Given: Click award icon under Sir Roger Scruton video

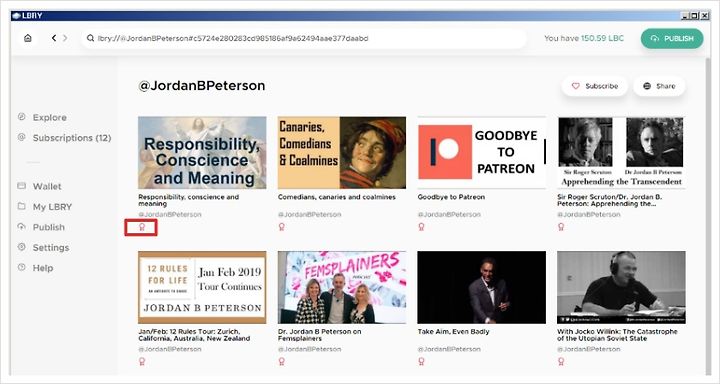Looking at the screenshot, I should point(561,227).
